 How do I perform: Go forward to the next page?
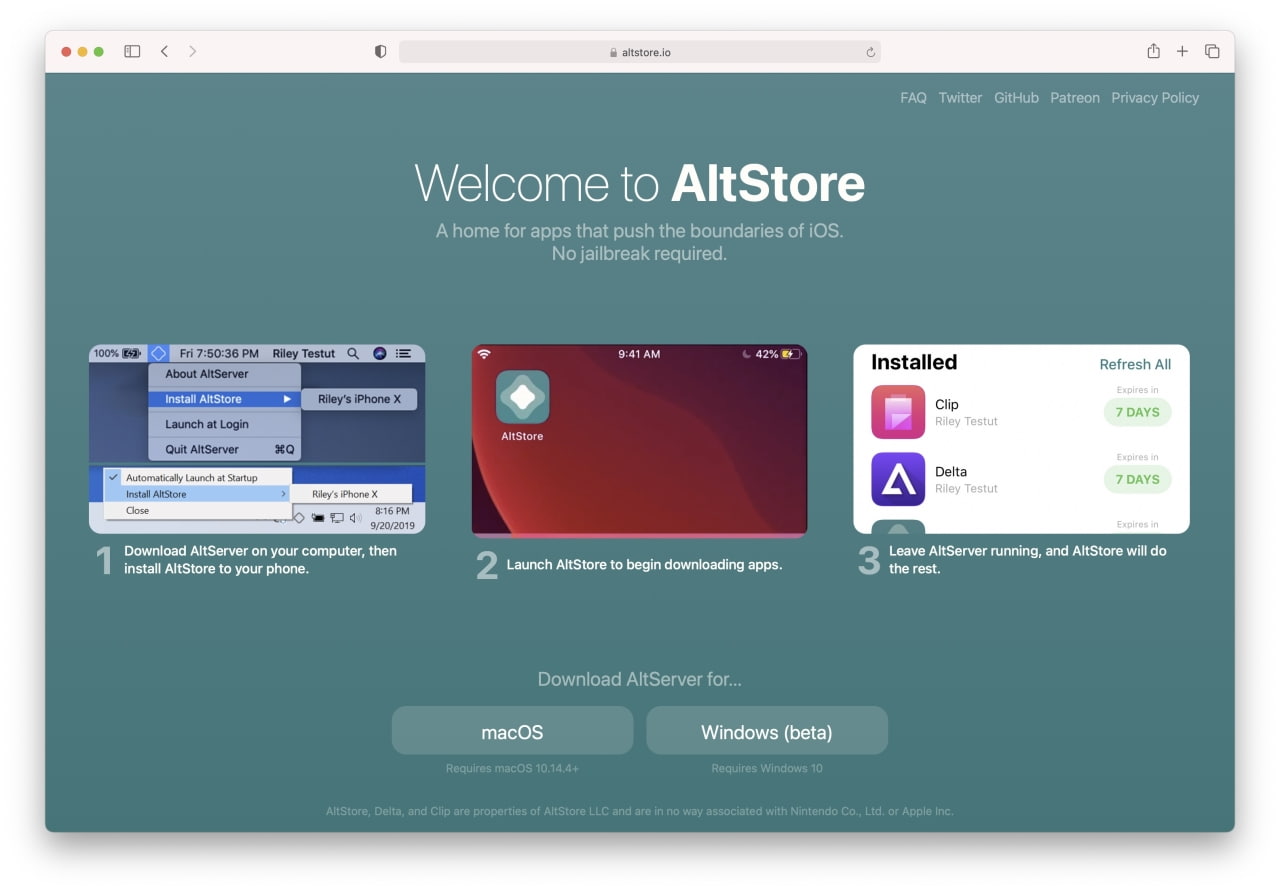click(x=192, y=51)
